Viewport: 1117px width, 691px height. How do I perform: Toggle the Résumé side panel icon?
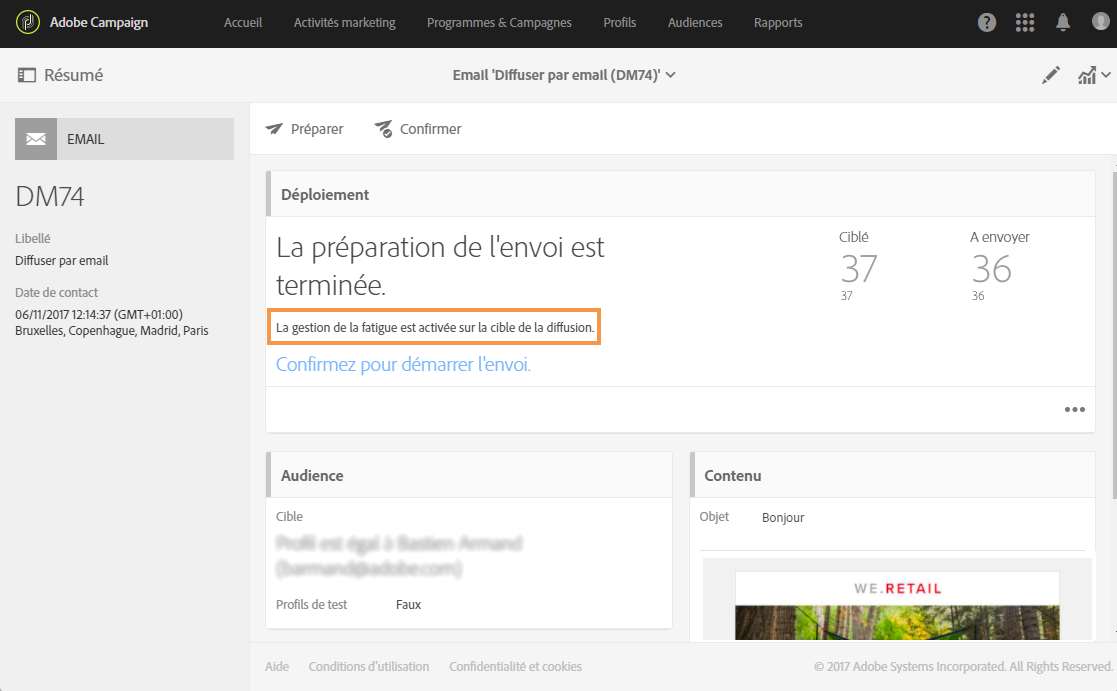click(x=26, y=75)
